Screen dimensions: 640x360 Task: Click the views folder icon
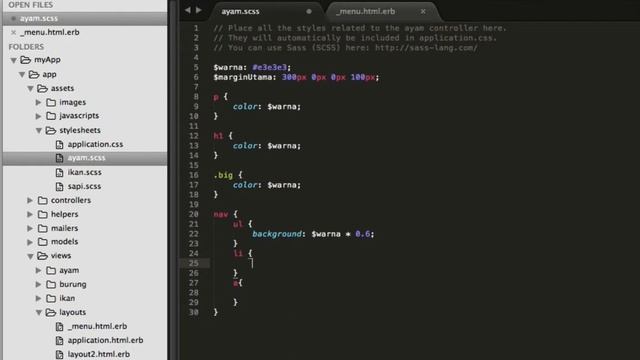(42, 256)
